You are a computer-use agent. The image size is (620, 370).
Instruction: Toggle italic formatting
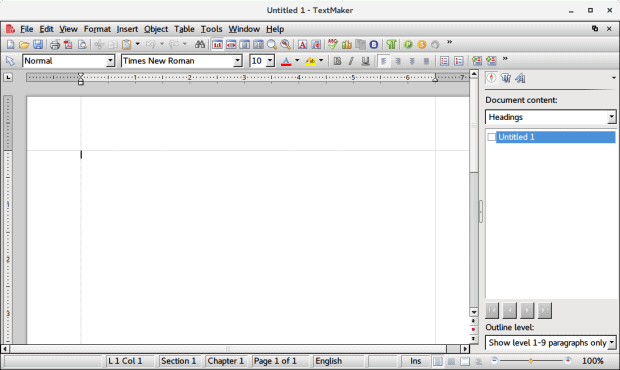[351, 61]
